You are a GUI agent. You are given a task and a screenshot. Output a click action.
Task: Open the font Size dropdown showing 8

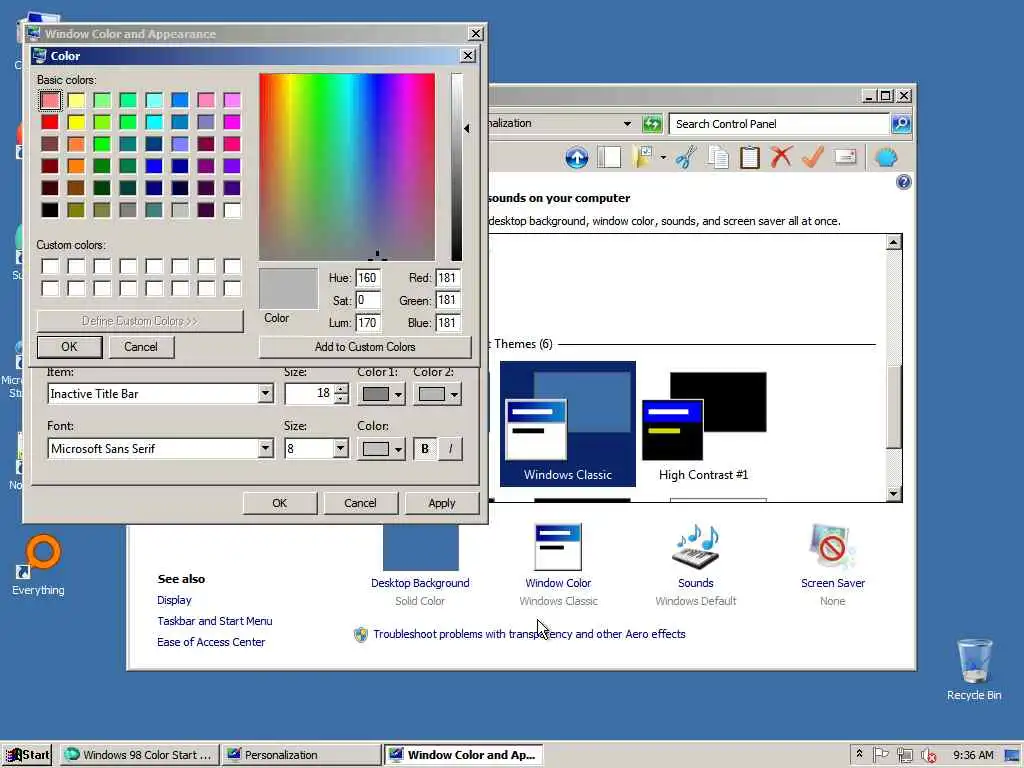340,448
